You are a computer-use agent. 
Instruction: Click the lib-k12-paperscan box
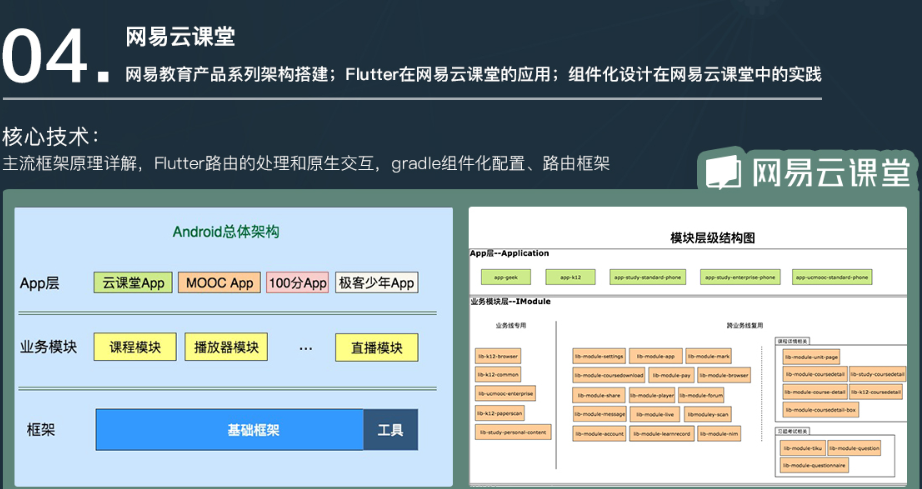click(499, 413)
